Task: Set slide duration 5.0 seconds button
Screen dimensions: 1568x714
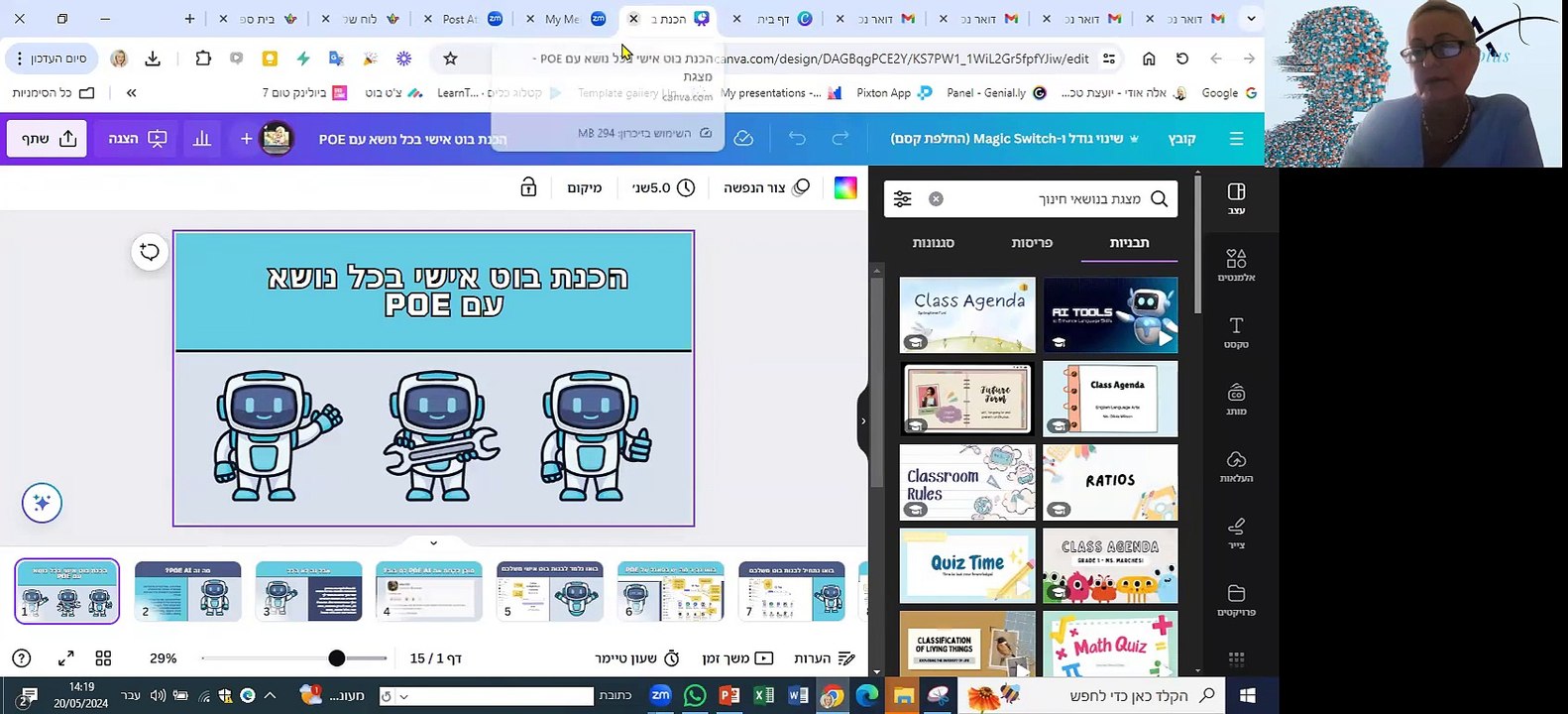Action: coord(663,187)
